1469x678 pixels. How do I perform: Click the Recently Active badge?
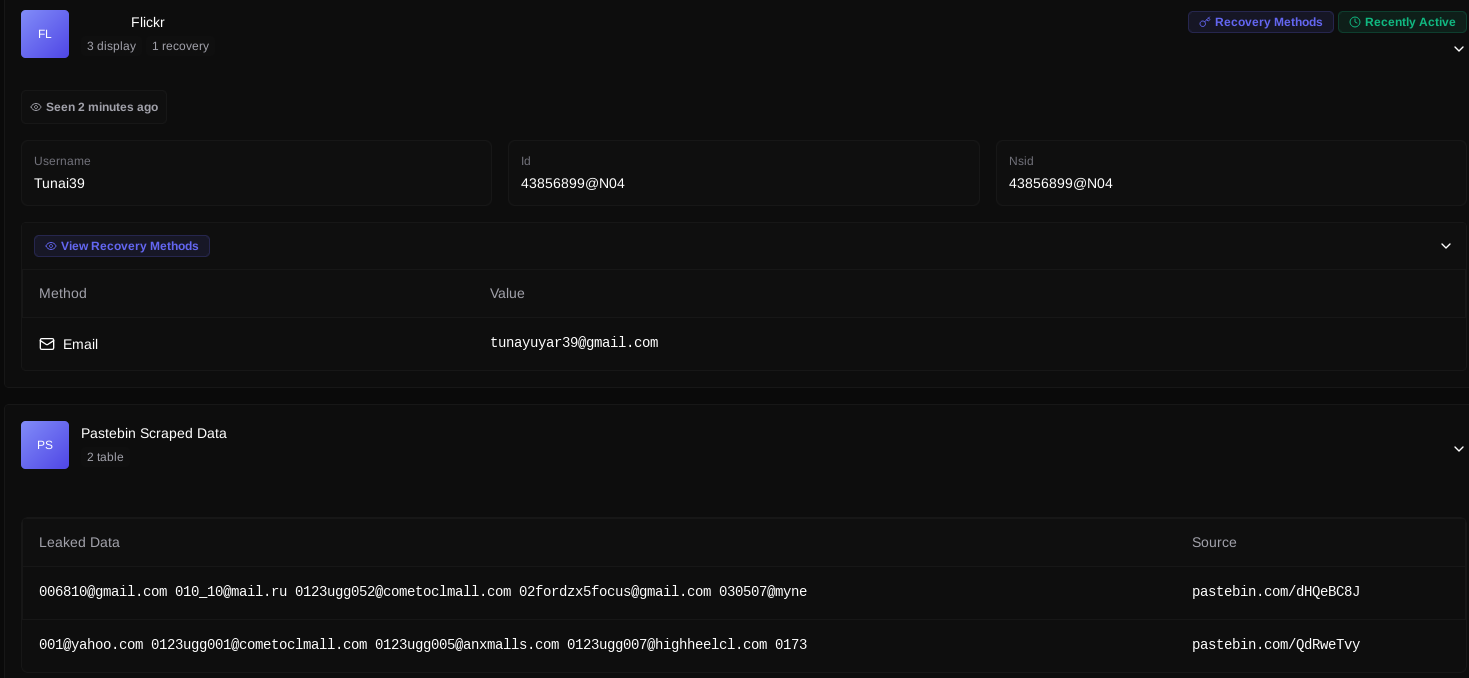click(x=1402, y=22)
